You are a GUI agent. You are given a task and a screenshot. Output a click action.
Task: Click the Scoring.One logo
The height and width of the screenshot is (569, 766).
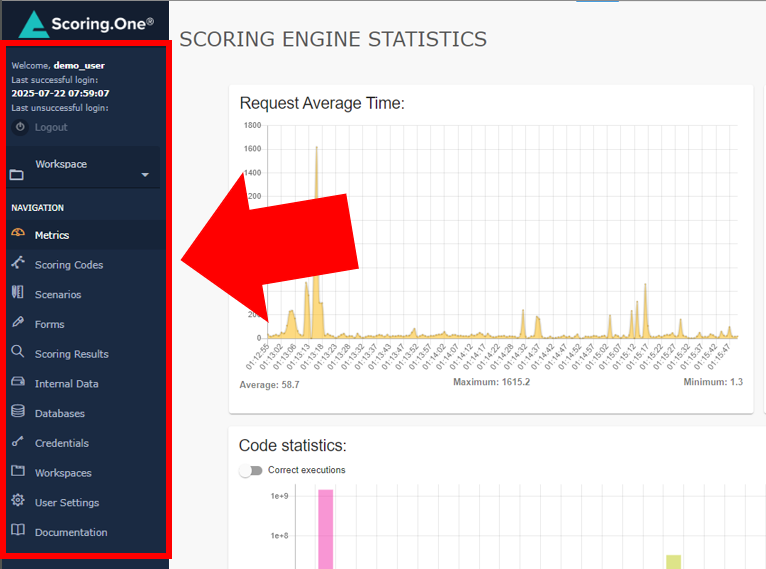click(85, 23)
